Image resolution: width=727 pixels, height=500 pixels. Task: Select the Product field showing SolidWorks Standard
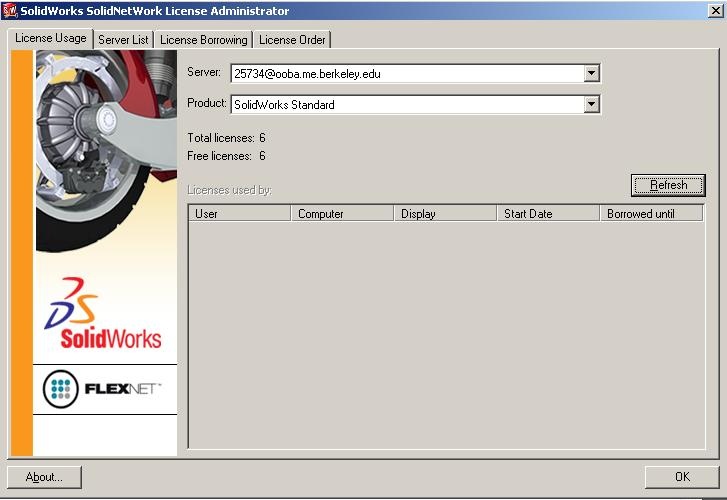pos(415,104)
